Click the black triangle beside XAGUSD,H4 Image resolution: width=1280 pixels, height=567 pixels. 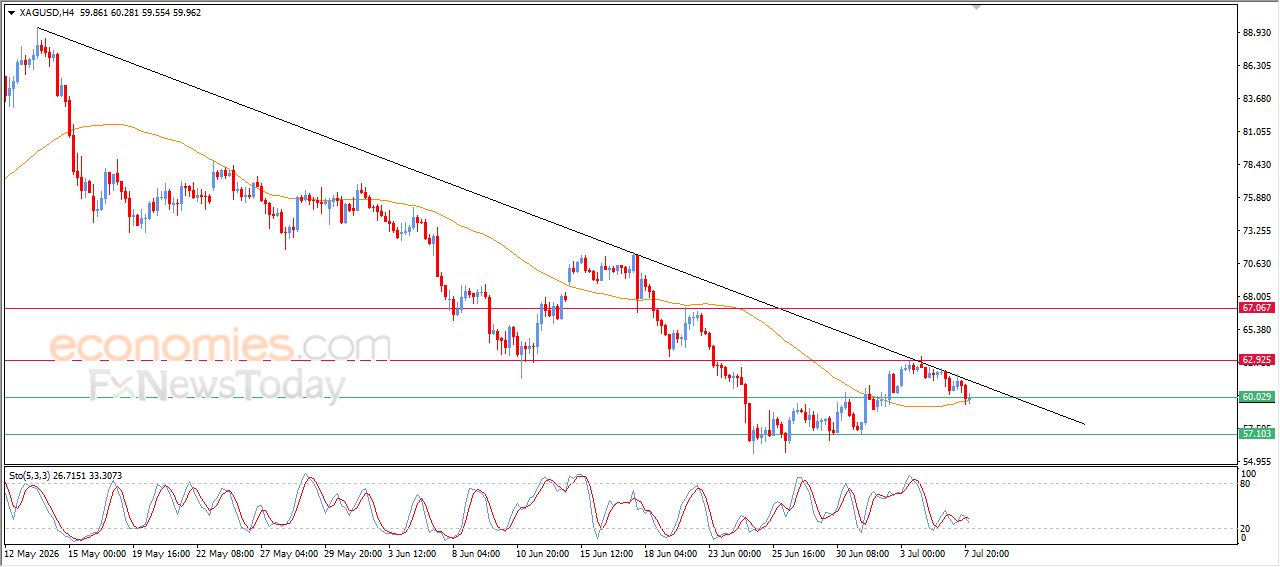[x=11, y=13]
